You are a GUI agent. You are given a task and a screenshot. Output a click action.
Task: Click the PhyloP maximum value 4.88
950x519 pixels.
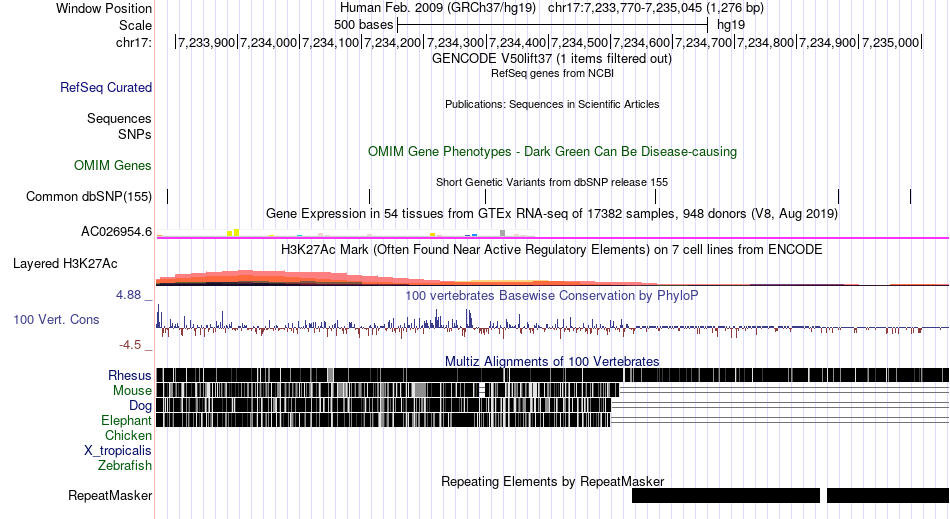coord(128,295)
